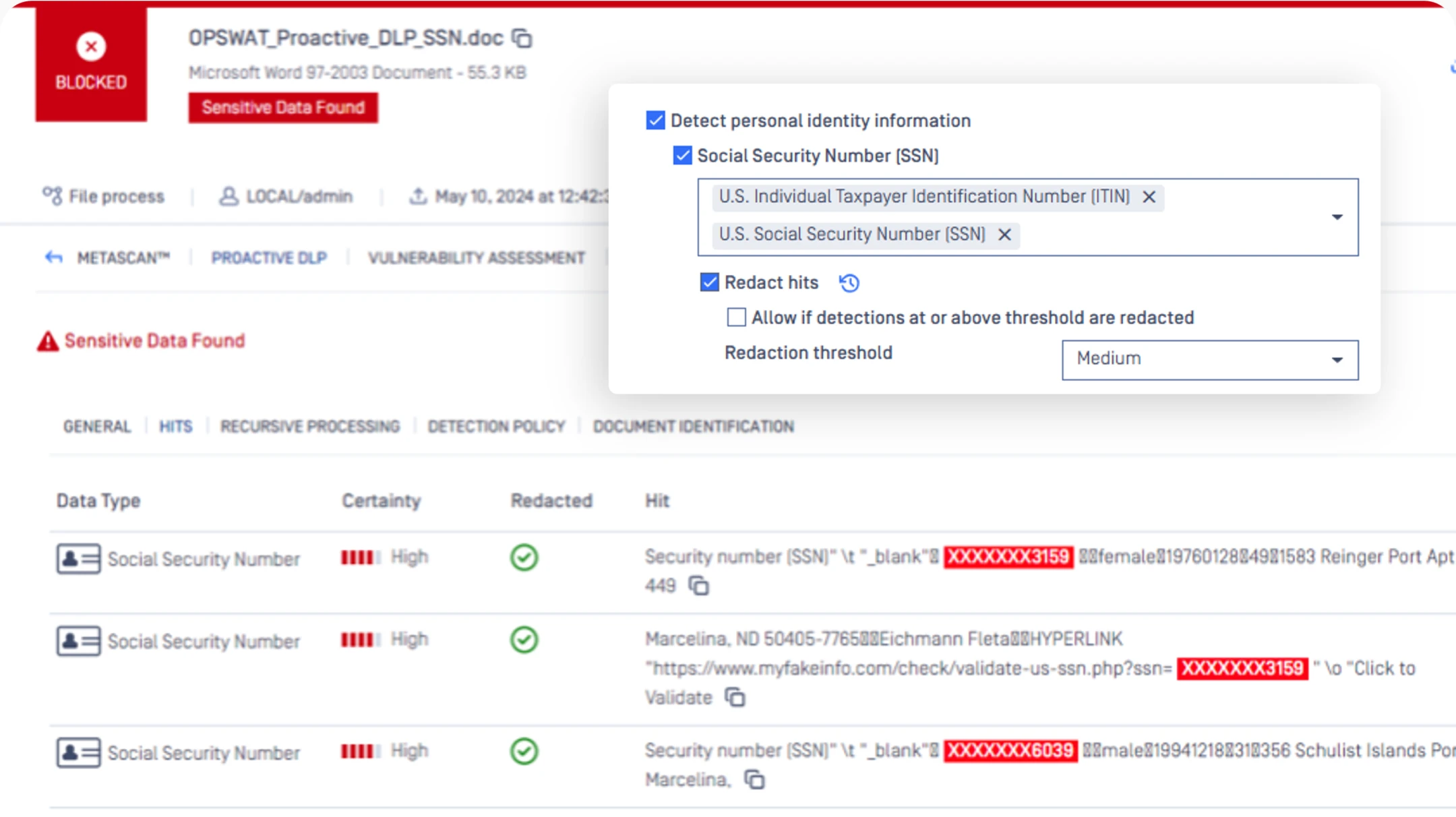Enable Allow if detections are redacted
Image resolution: width=1456 pixels, height=817 pixels.
pyautogui.click(x=736, y=317)
